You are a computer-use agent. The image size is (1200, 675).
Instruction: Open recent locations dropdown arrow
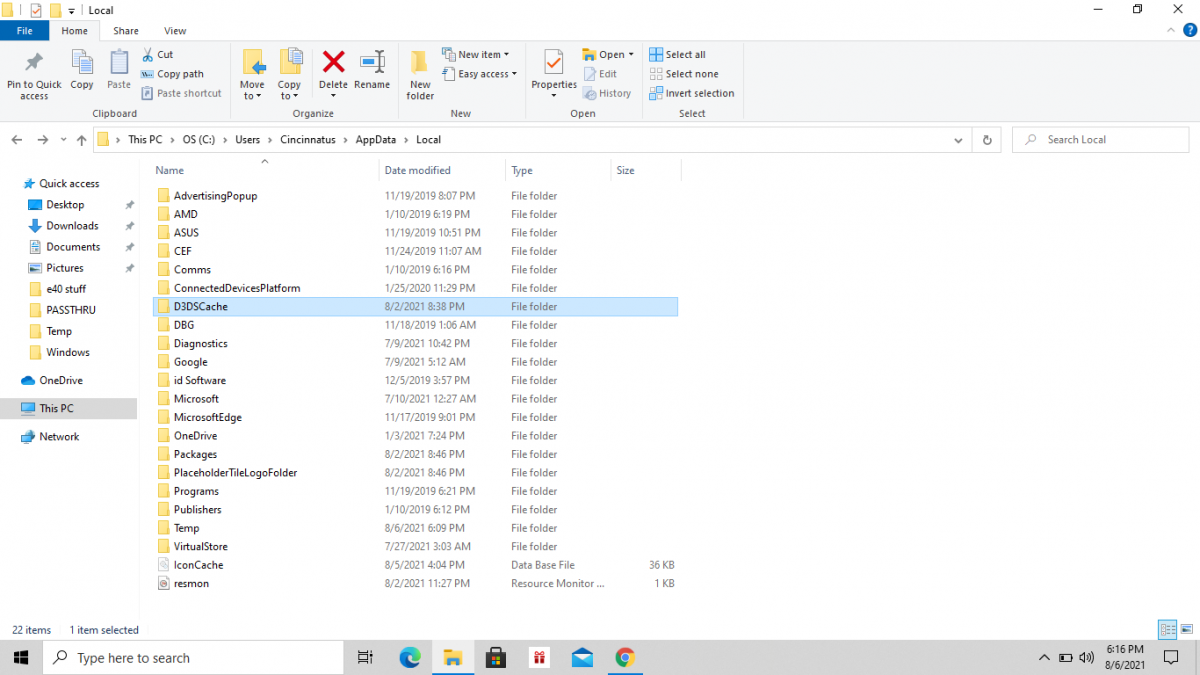point(63,140)
